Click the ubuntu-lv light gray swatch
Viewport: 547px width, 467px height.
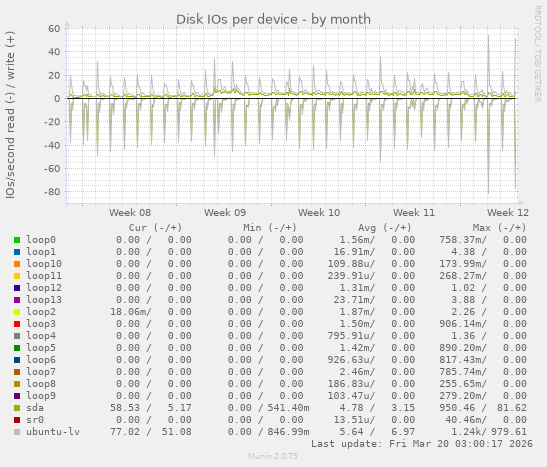(17, 432)
